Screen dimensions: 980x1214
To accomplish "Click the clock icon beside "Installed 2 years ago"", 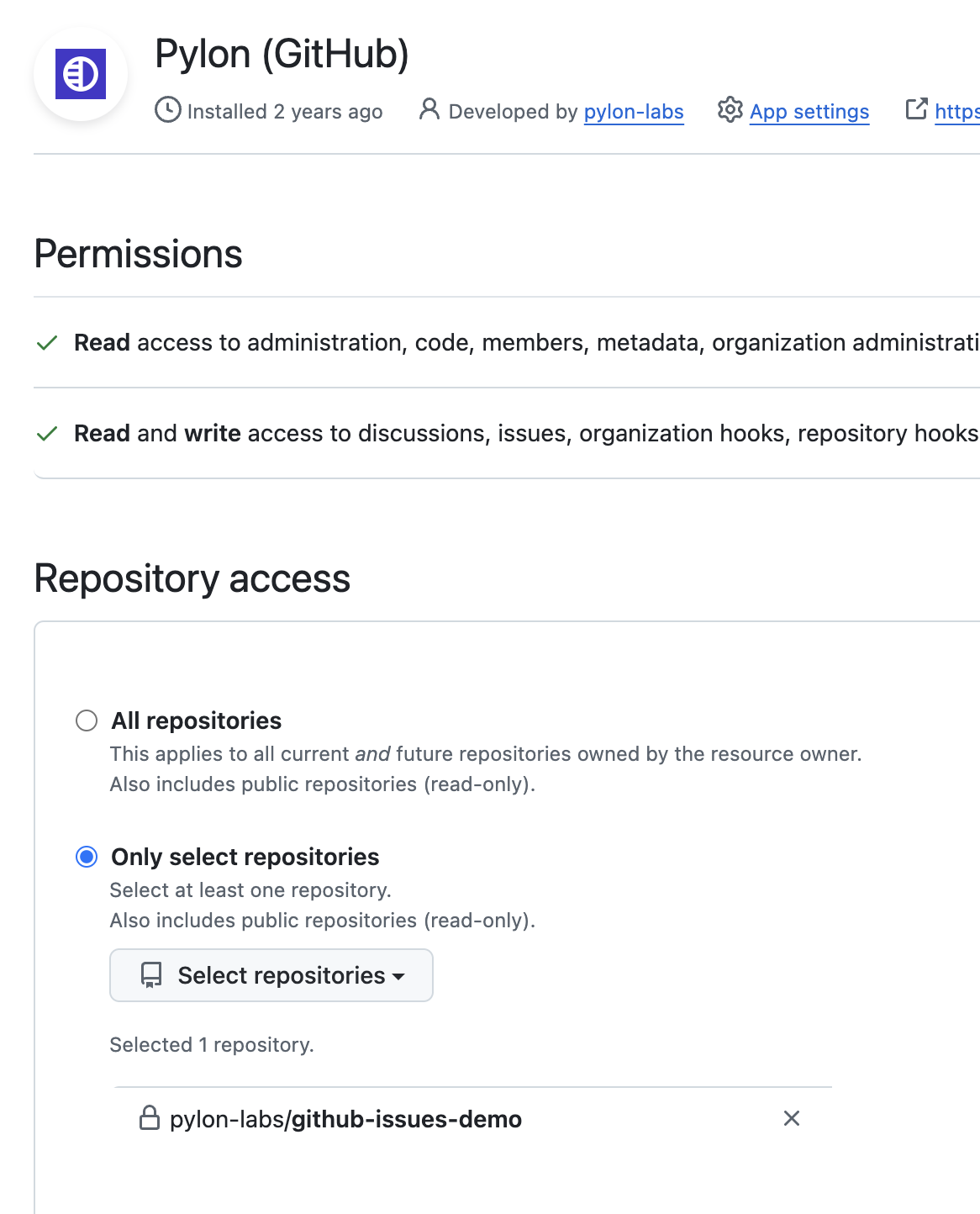I will click(x=168, y=111).
